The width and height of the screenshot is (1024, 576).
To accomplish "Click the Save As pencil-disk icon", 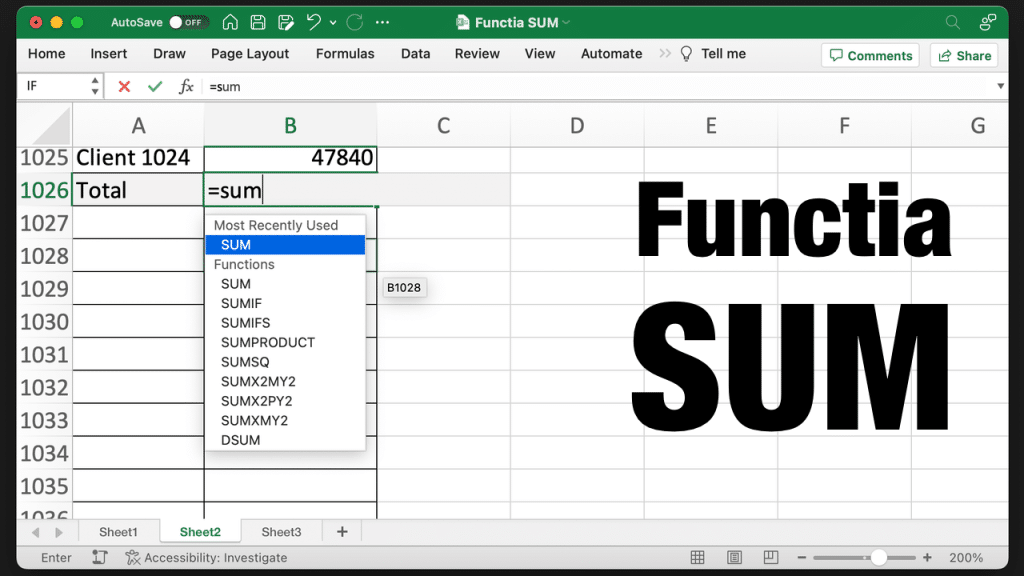I will tap(286, 22).
